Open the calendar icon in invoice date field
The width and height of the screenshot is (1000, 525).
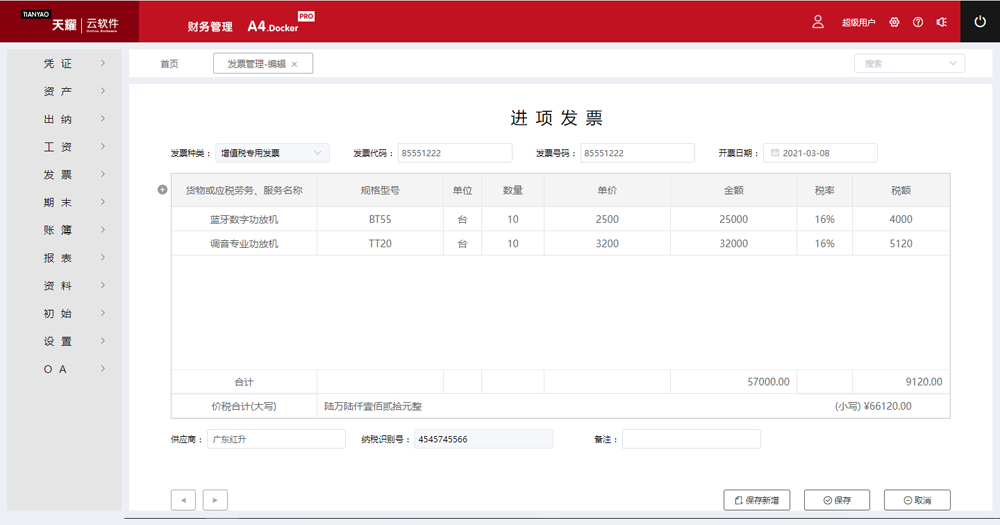click(773, 153)
